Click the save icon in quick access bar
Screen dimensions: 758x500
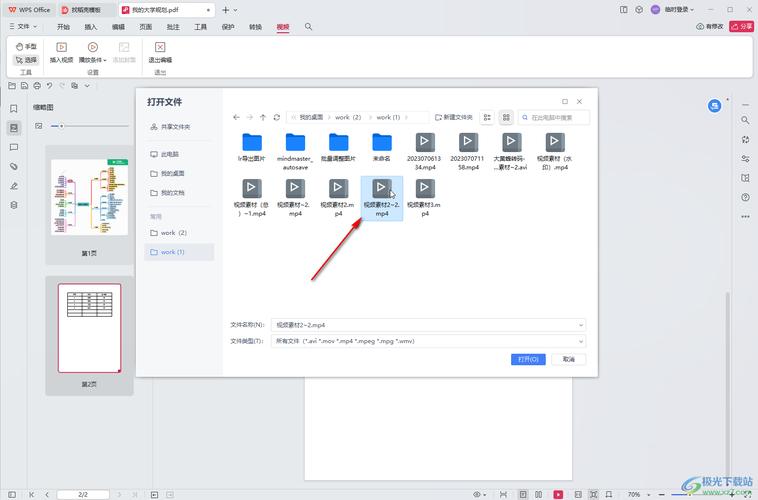coord(25,86)
